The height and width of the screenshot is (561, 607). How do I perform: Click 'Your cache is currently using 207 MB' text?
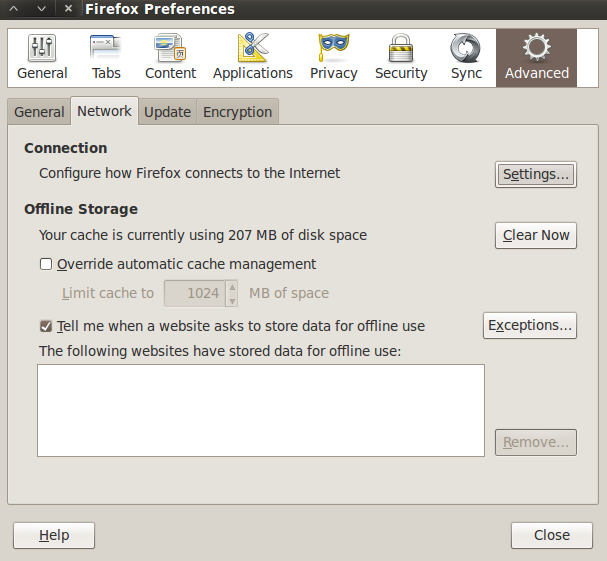(x=203, y=235)
